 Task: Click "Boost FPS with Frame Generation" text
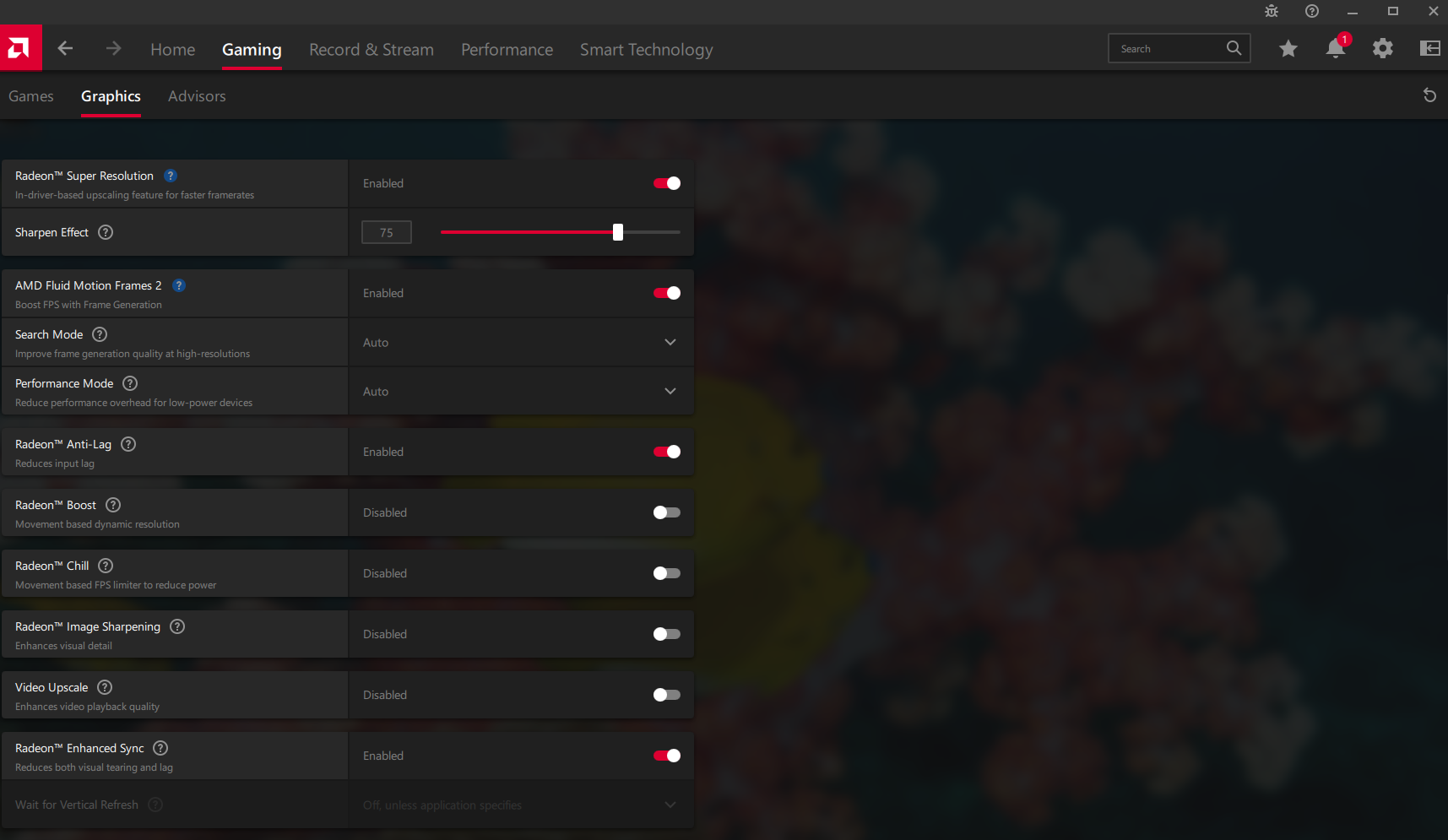89,305
